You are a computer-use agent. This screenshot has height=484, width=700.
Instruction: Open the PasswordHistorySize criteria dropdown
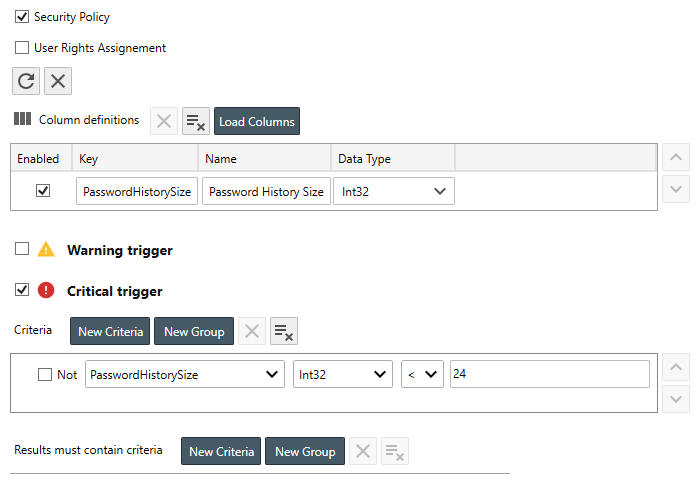pos(185,375)
